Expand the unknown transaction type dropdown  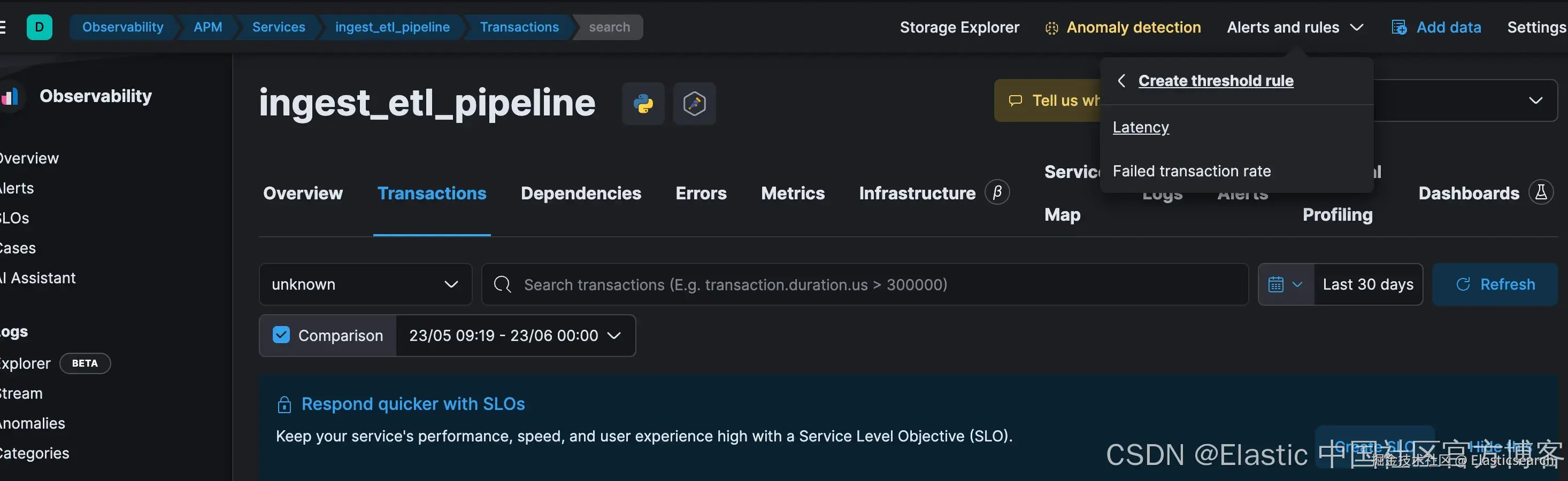coord(365,284)
